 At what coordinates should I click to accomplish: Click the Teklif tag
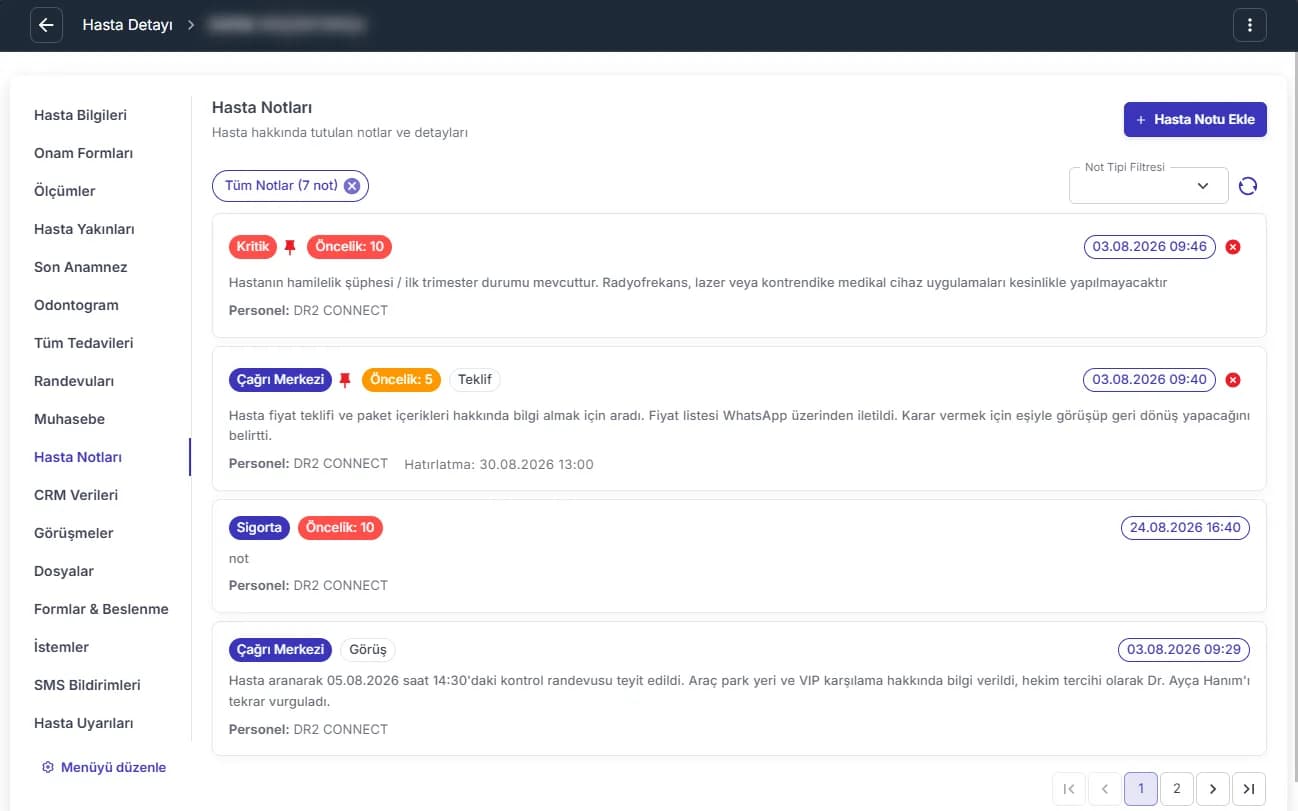475,380
